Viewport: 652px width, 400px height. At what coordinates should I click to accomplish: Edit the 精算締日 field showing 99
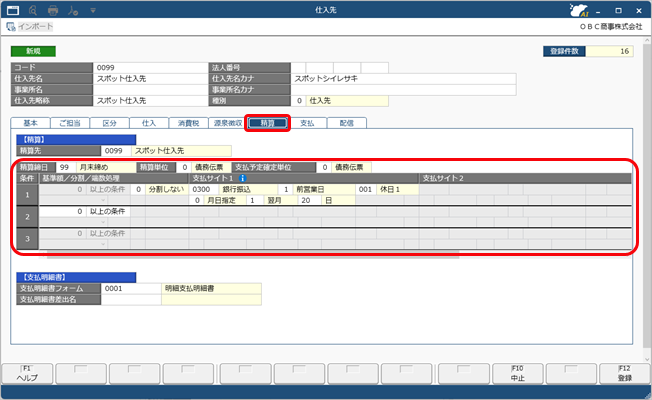pos(66,167)
